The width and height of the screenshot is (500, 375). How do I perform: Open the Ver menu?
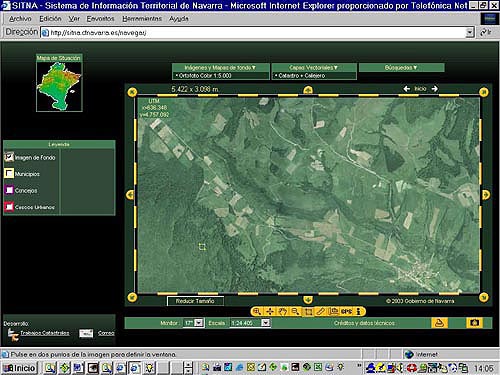coord(74,19)
